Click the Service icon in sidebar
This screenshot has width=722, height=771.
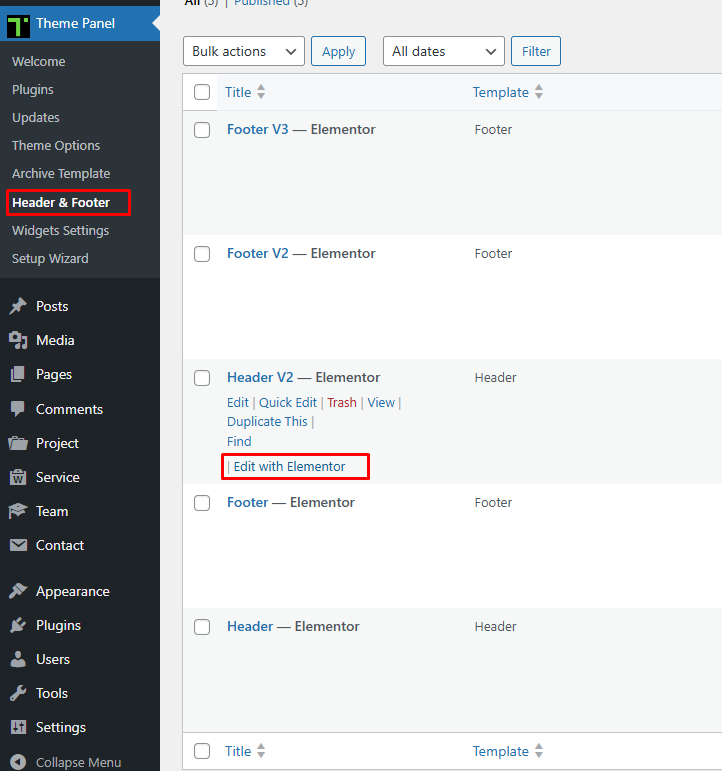pyautogui.click(x=18, y=477)
